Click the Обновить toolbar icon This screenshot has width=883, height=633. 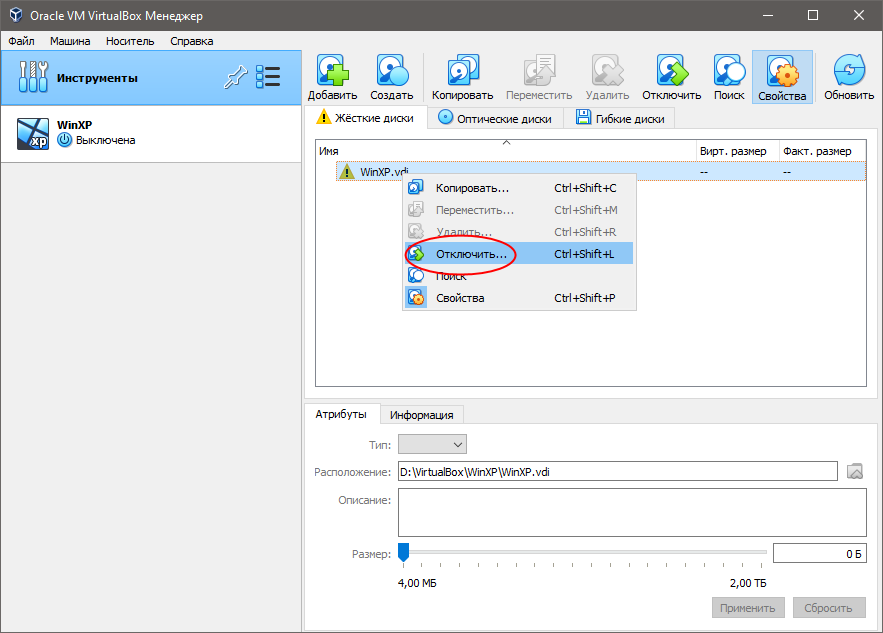click(x=849, y=71)
